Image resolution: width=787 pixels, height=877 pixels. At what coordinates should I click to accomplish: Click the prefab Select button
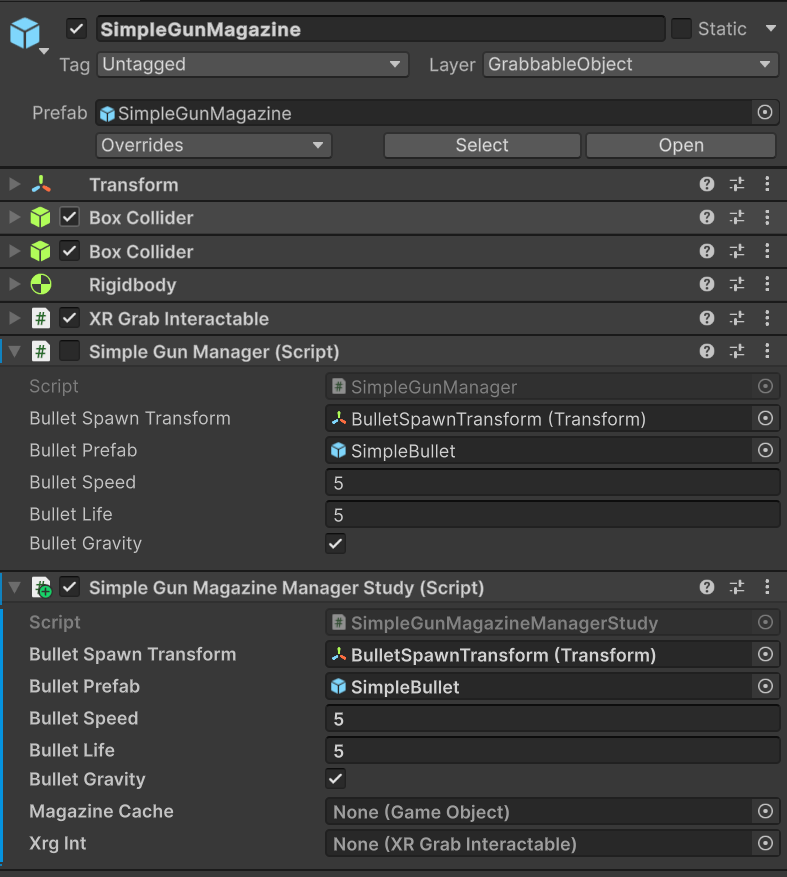click(x=482, y=145)
